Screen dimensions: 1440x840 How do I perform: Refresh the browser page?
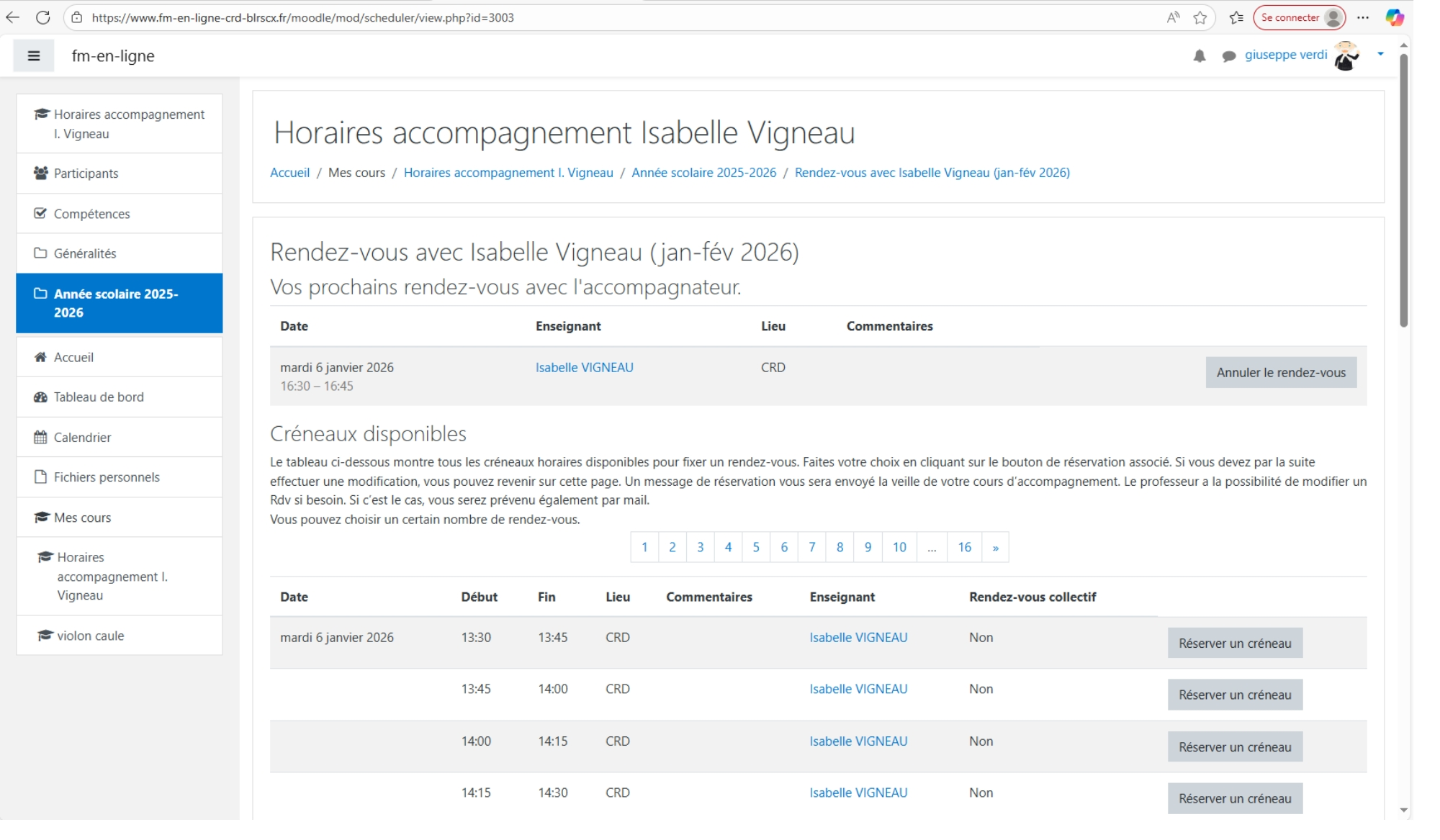pyautogui.click(x=43, y=17)
